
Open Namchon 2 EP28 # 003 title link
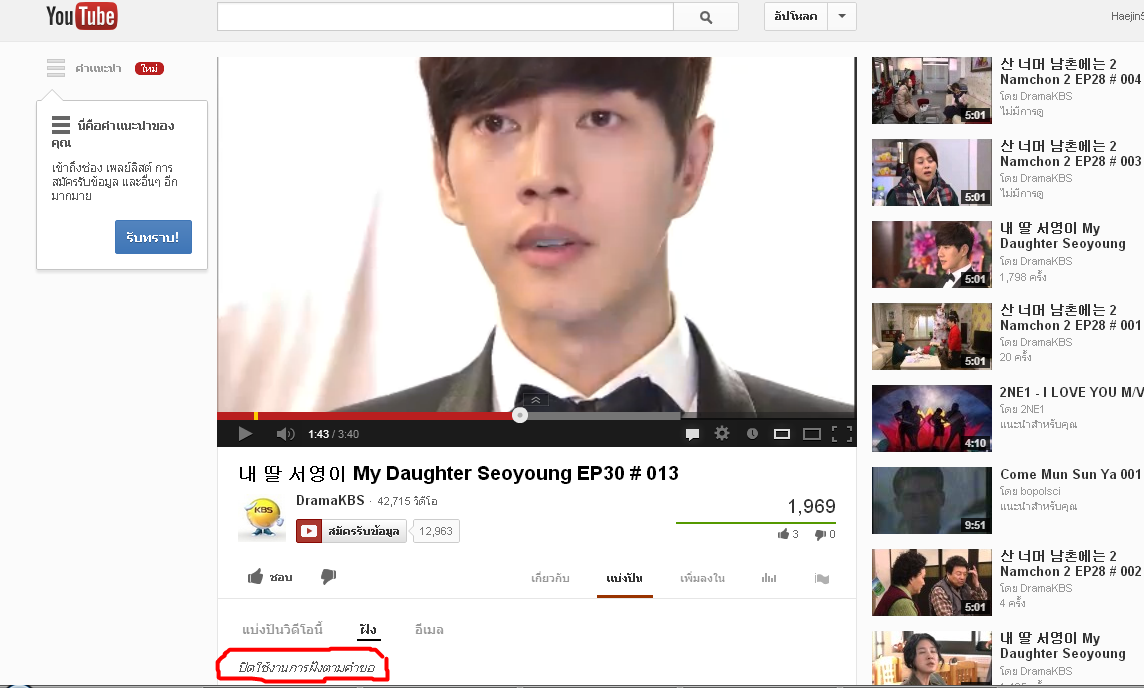(x=1070, y=154)
